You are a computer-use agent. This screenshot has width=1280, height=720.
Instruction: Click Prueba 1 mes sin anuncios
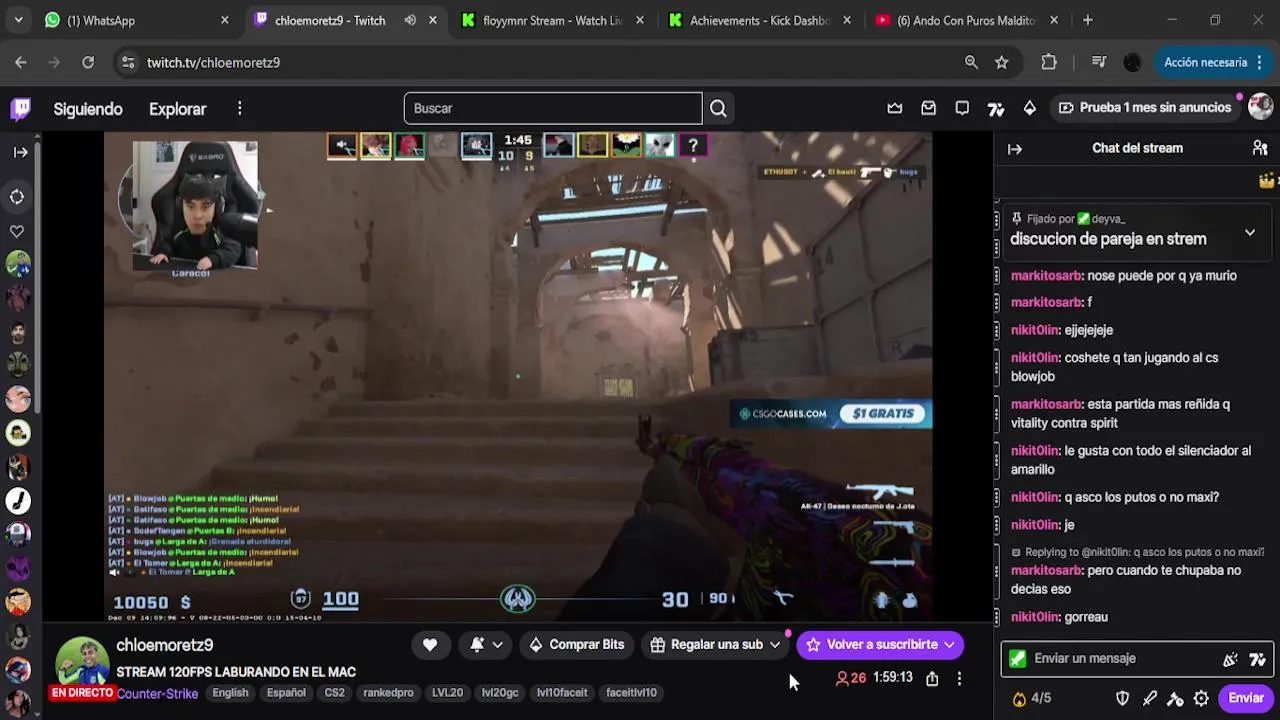pos(1144,107)
